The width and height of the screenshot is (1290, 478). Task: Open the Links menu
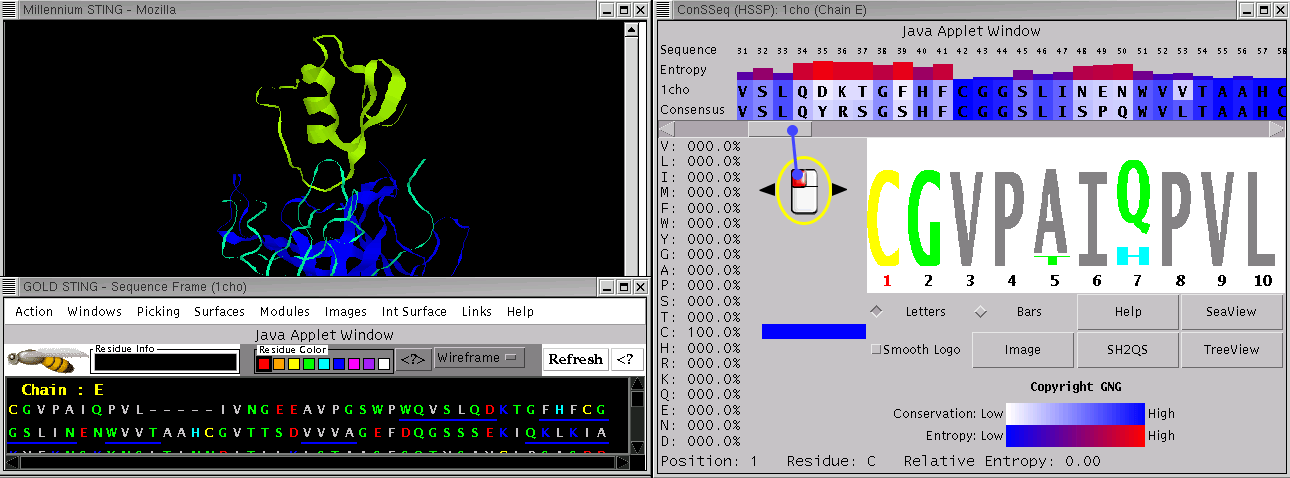[x=476, y=311]
